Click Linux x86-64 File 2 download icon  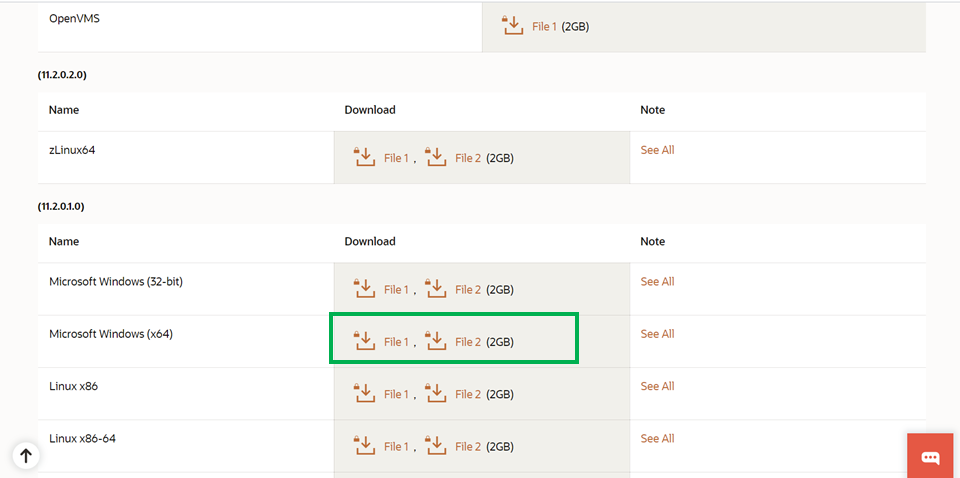tap(435, 446)
